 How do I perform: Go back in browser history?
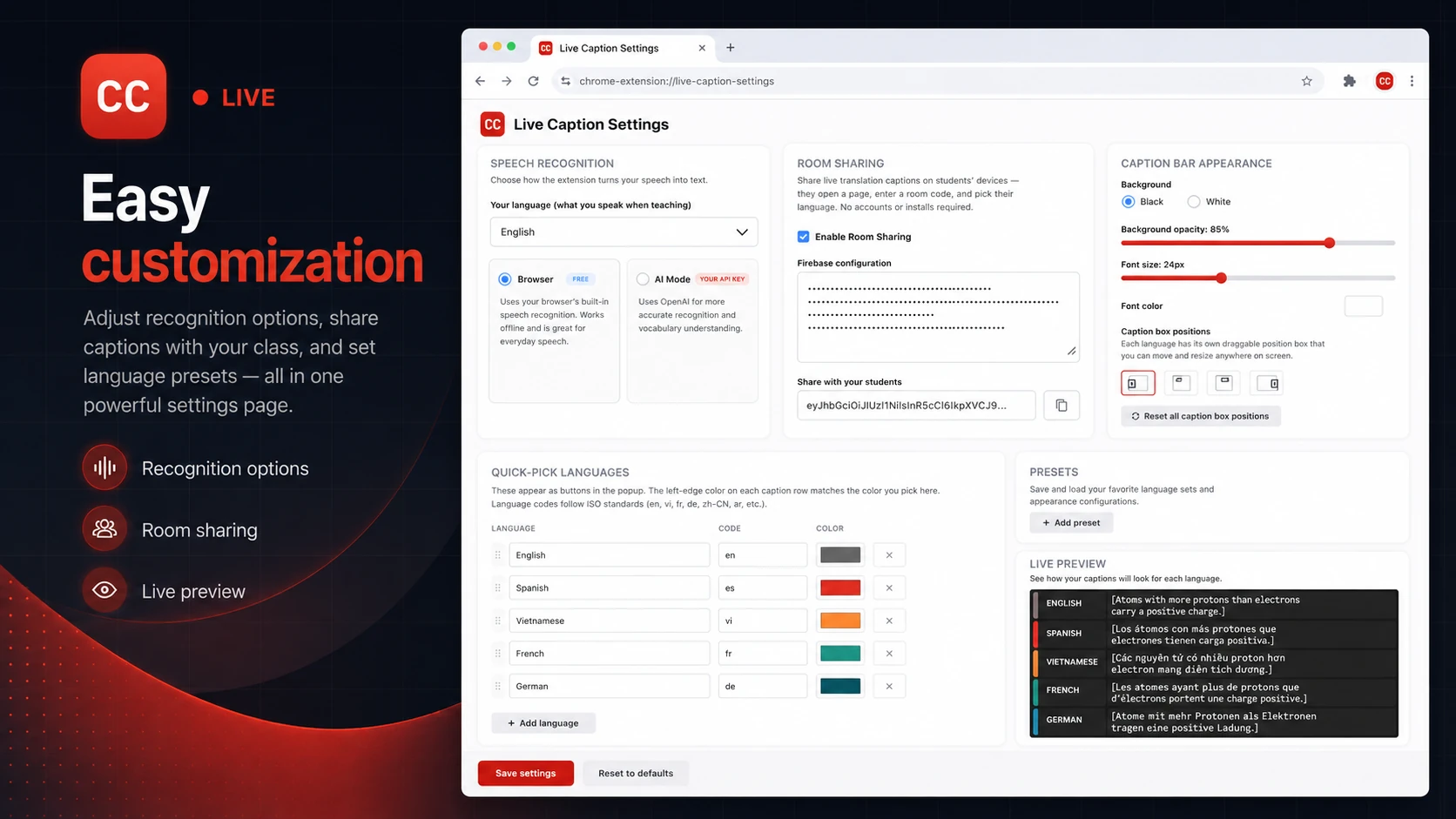[480, 81]
